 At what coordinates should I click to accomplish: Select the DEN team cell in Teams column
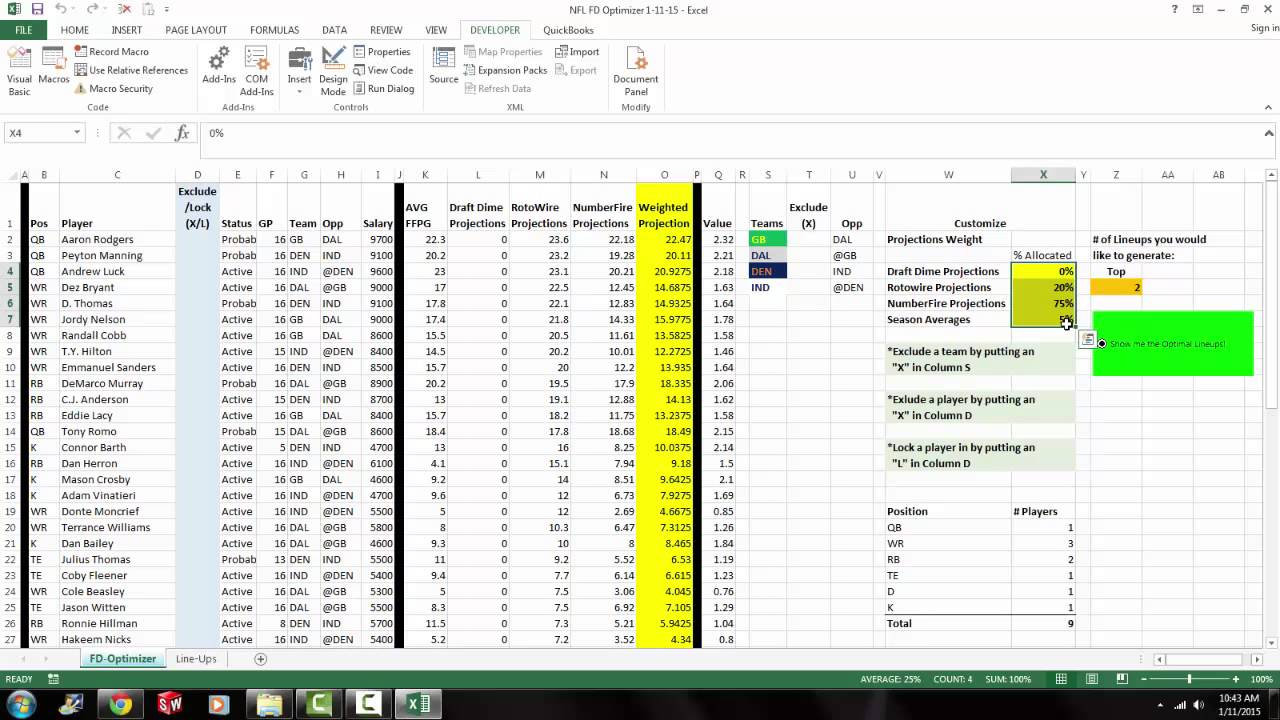coord(768,271)
